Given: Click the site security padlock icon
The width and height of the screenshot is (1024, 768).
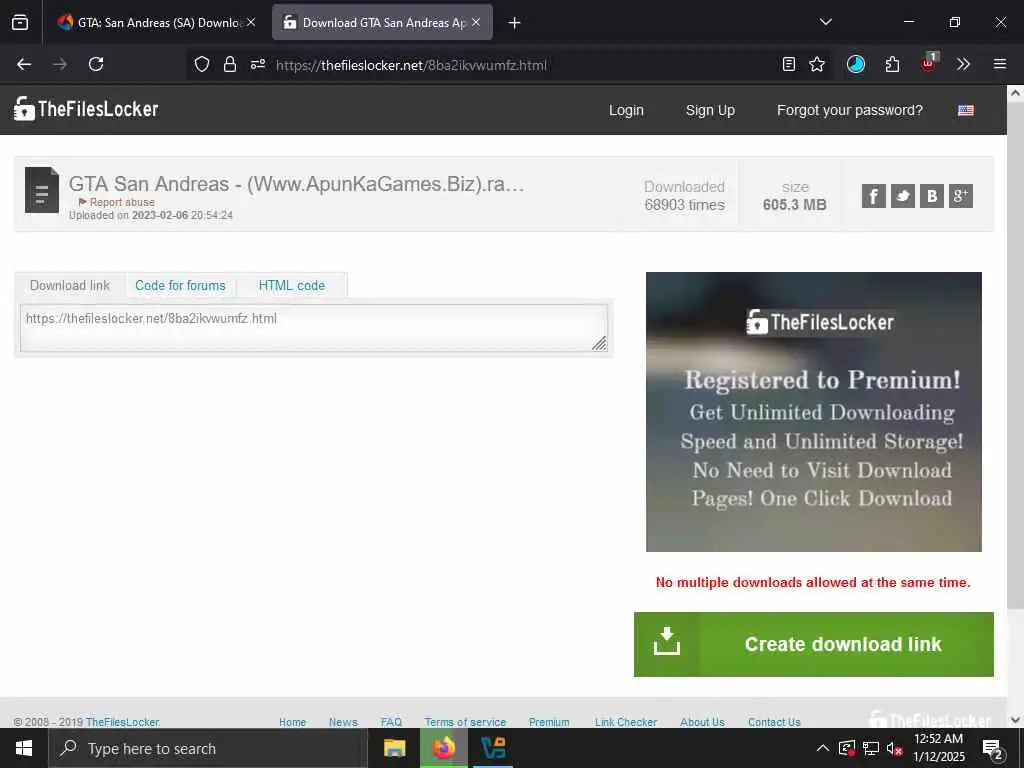Looking at the screenshot, I should tap(229, 64).
